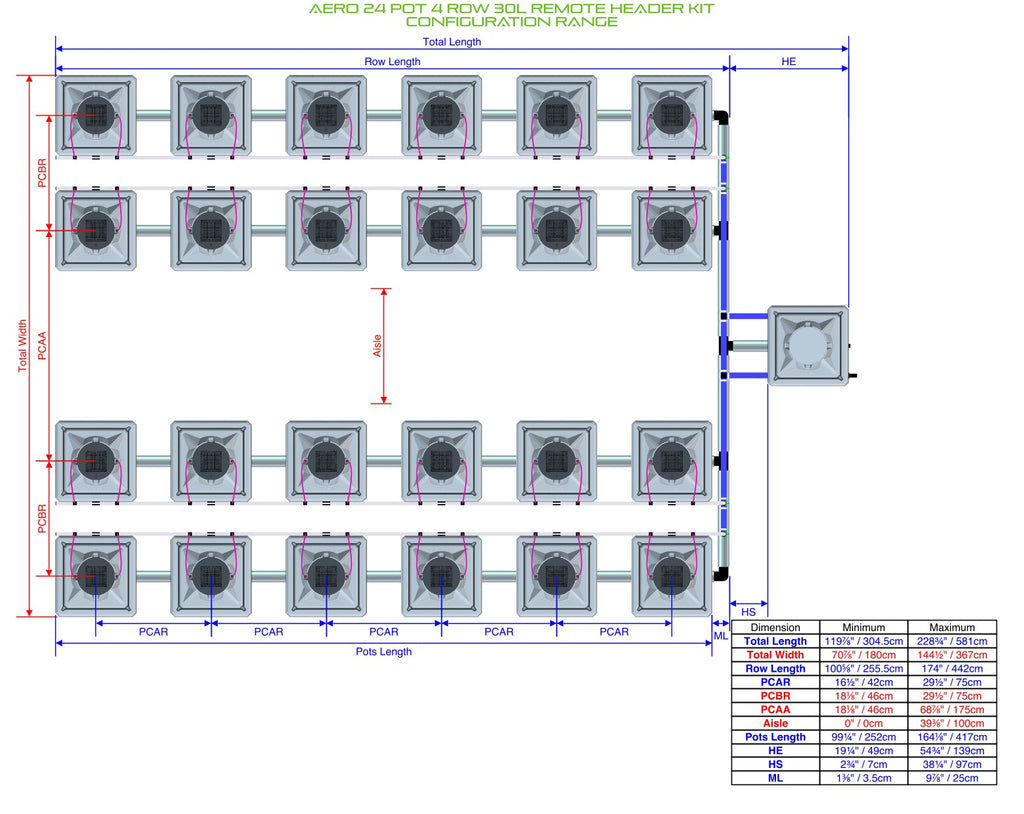Click the 'PCBR' row name in the table
This screenshot has height=814, width=1024.
click(775, 696)
